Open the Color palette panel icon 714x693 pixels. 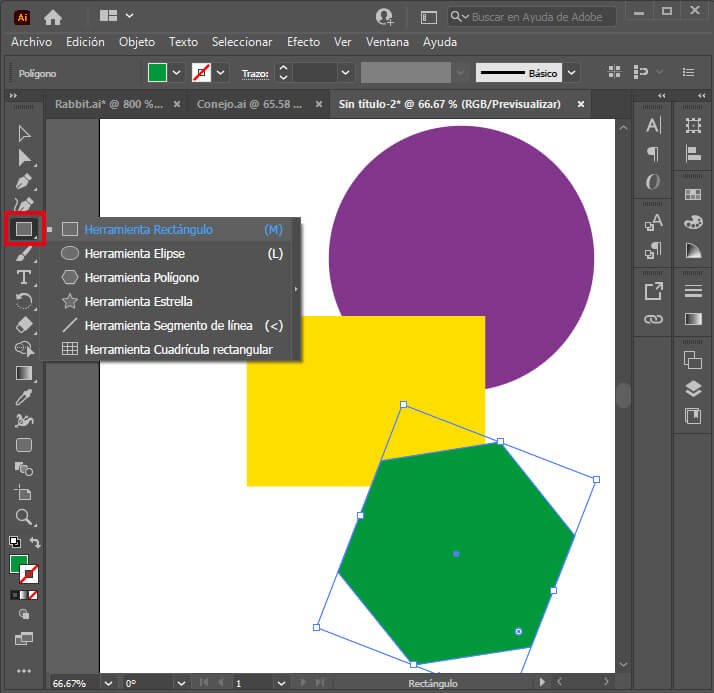click(693, 222)
